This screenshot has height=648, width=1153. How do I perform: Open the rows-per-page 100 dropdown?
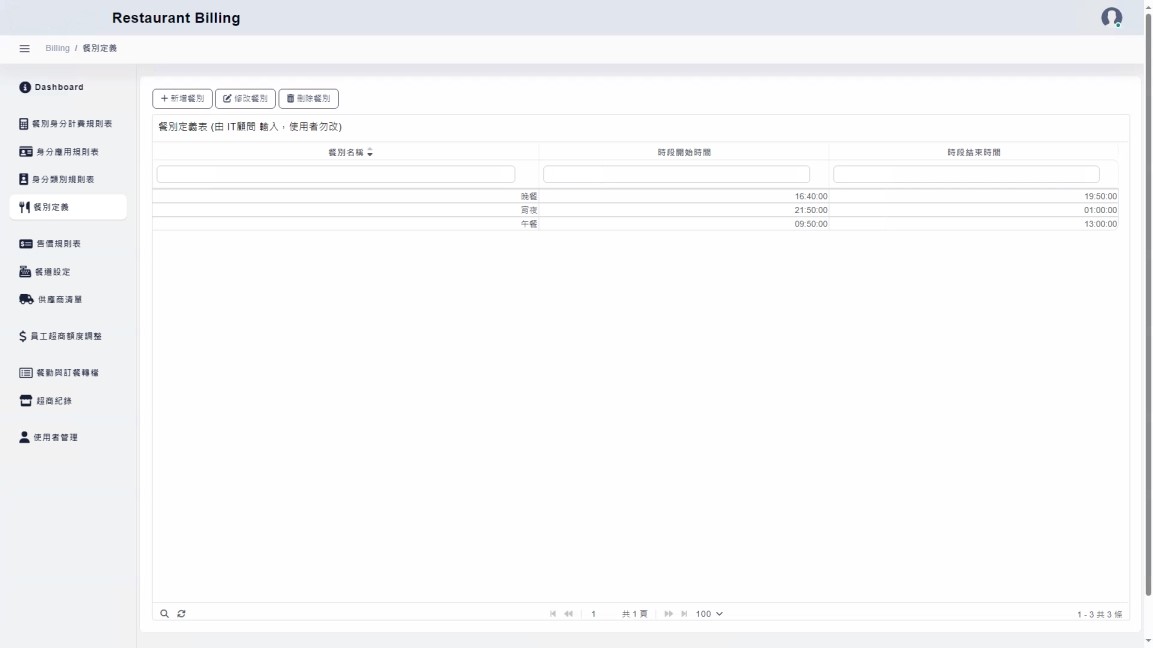pos(709,614)
